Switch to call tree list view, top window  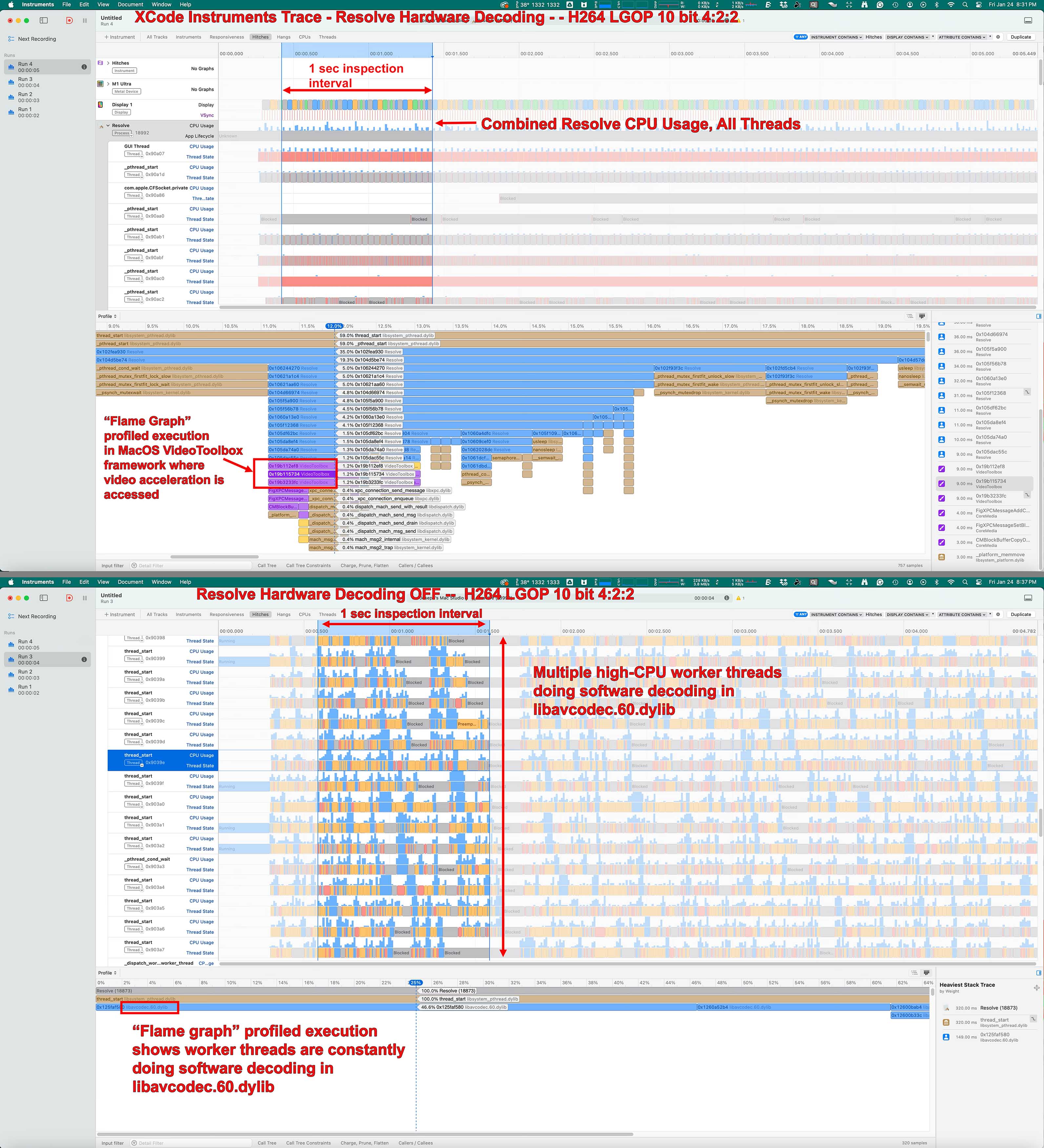click(910, 316)
